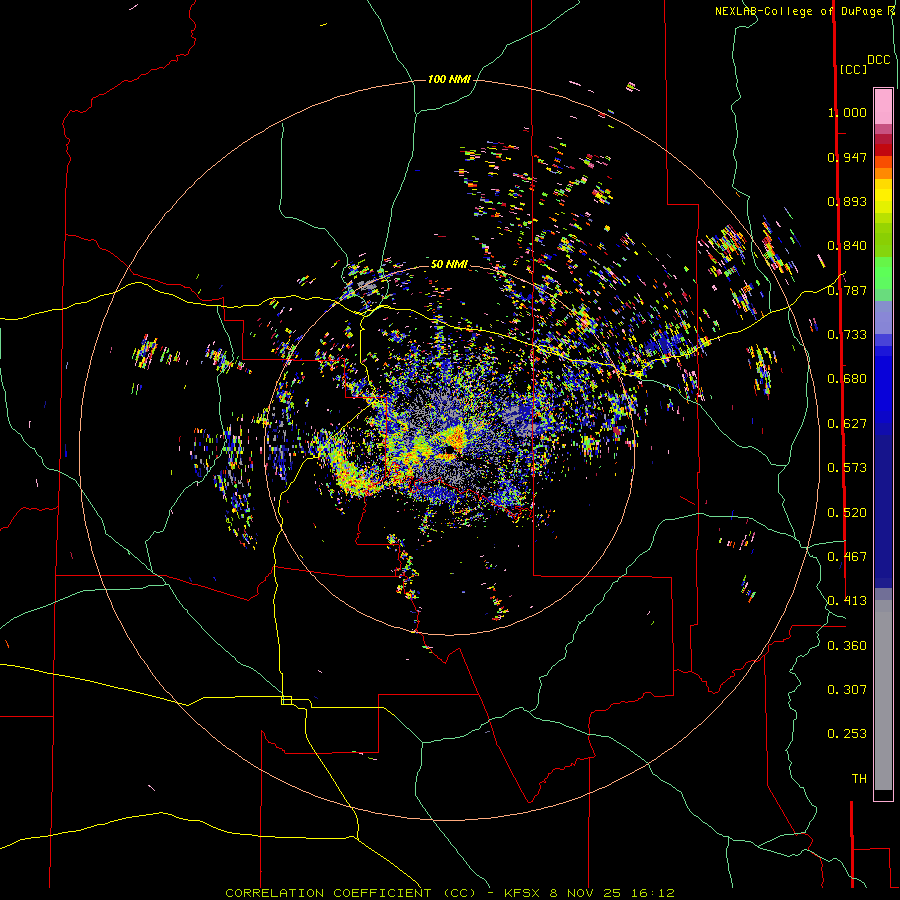900x900 pixels.
Task: Select the 0.307 scale value
Action: tap(847, 690)
